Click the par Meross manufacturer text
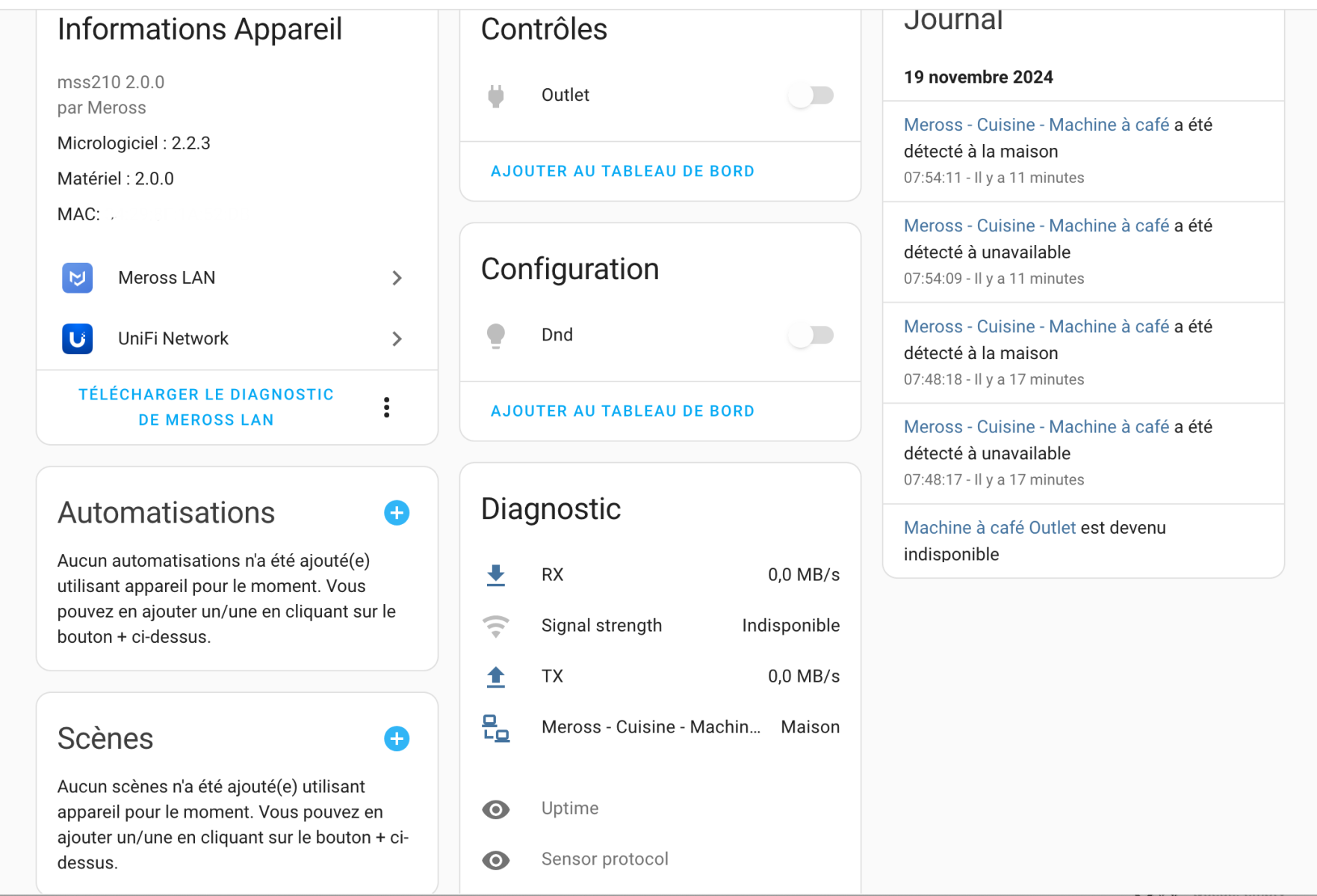The image size is (1317, 896). coord(102,108)
